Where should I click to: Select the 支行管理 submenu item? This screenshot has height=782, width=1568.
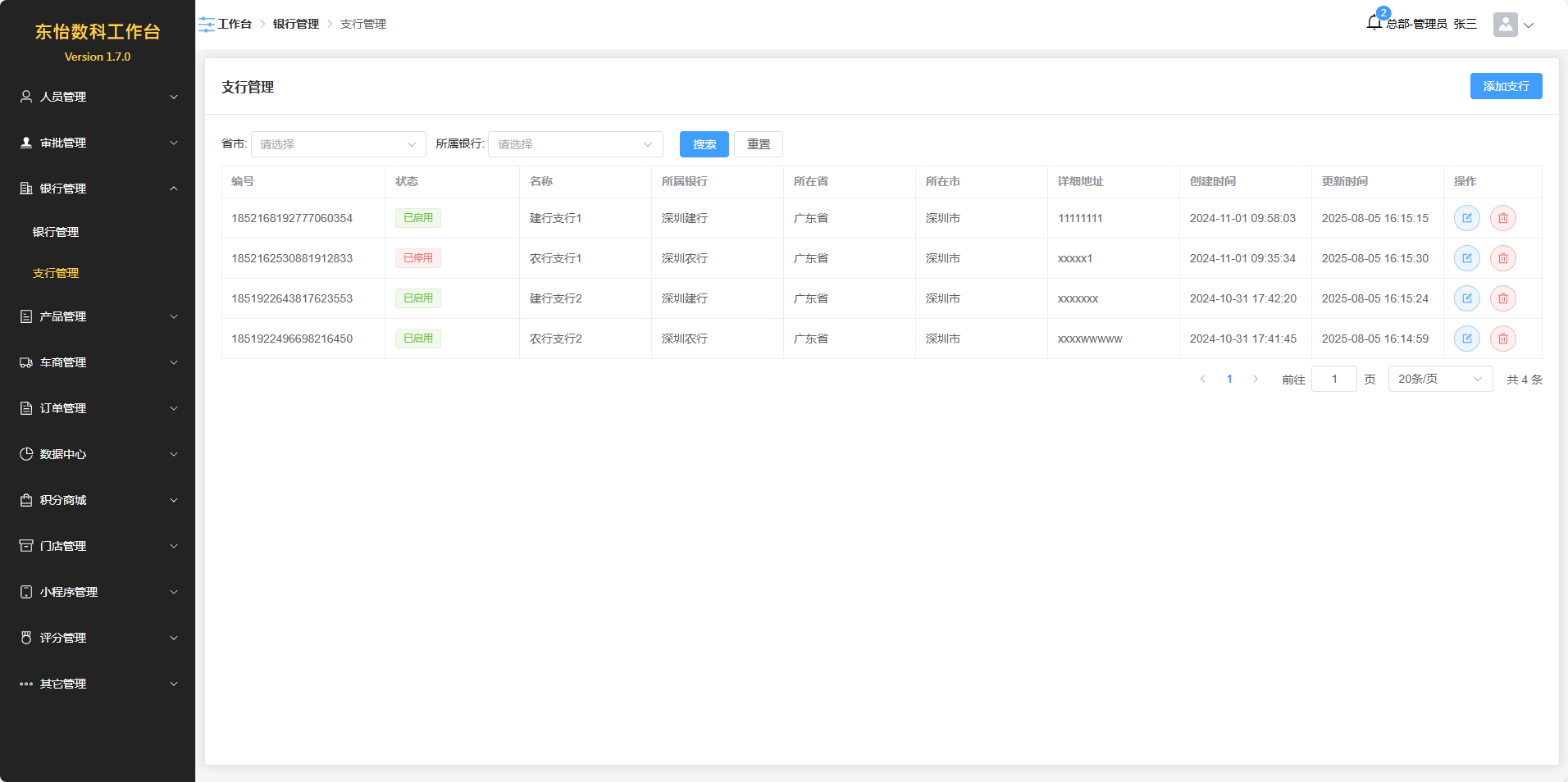(x=56, y=273)
